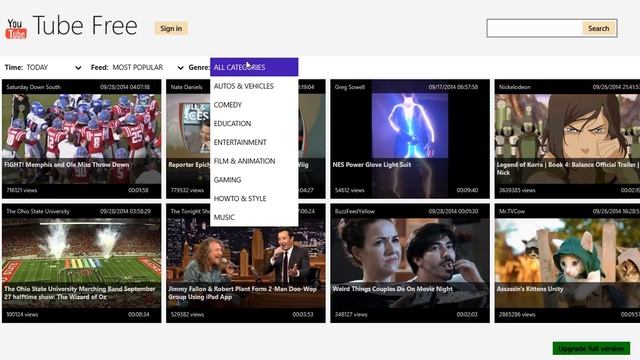This screenshot has width=640, height=360.
Task: Click 348127 views count text
Action: [x=351, y=315]
